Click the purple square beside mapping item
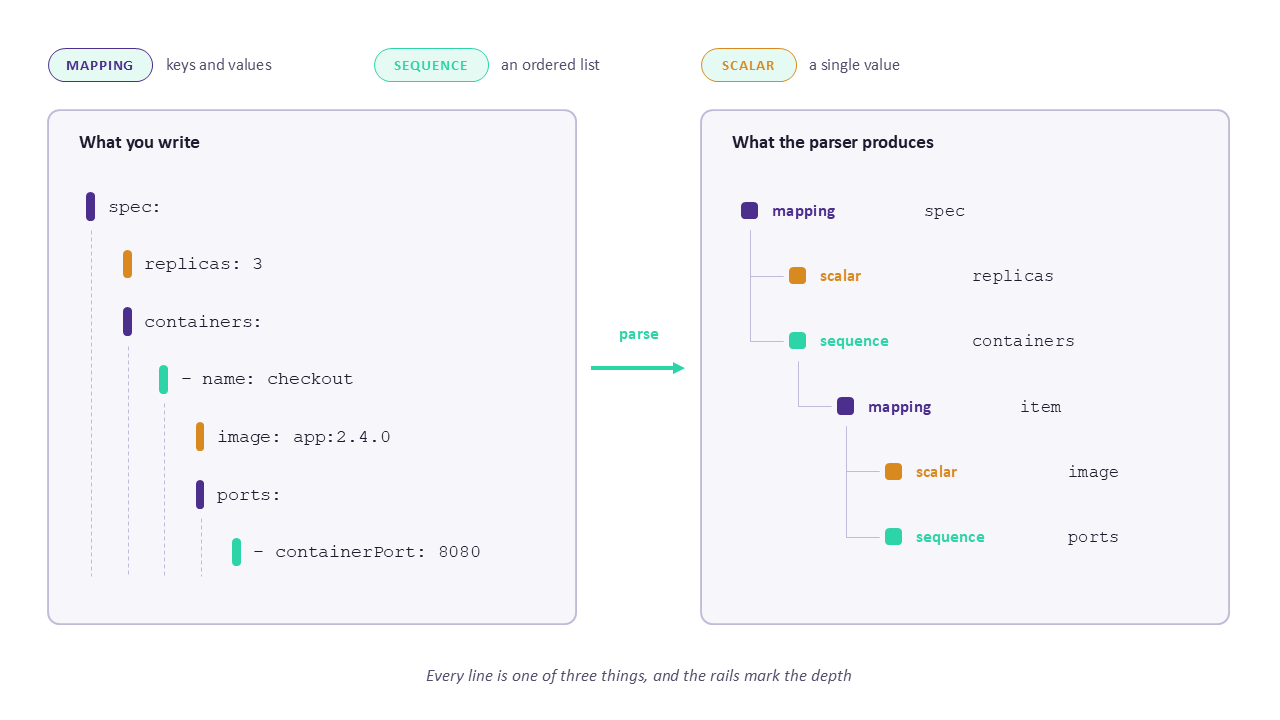The height and width of the screenshot is (720, 1280). click(845, 406)
